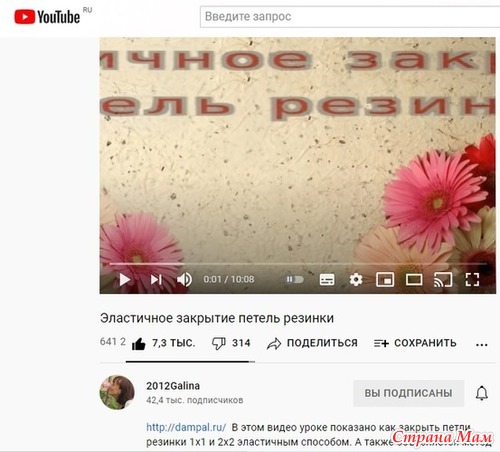The image size is (500, 452).
Task: Turn on subtitles
Action: click(327, 279)
